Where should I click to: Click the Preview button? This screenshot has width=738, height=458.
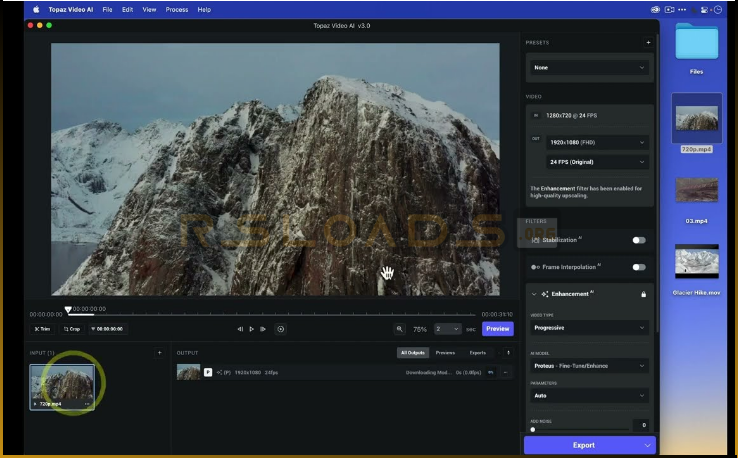pos(497,328)
